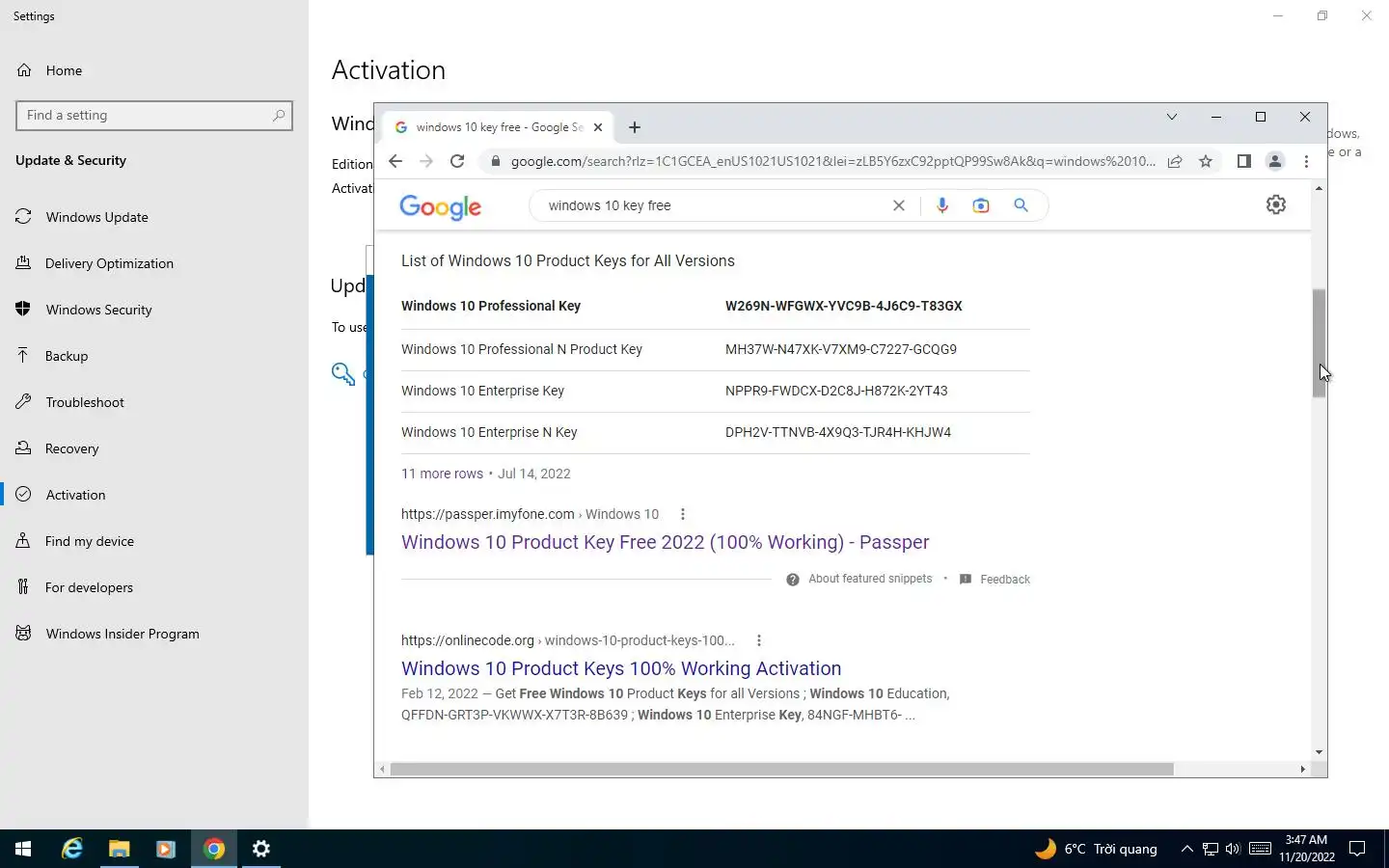Submit Google search magnifier icon
Image resolution: width=1389 pixels, height=868 pixels.
pos(1021,205)
